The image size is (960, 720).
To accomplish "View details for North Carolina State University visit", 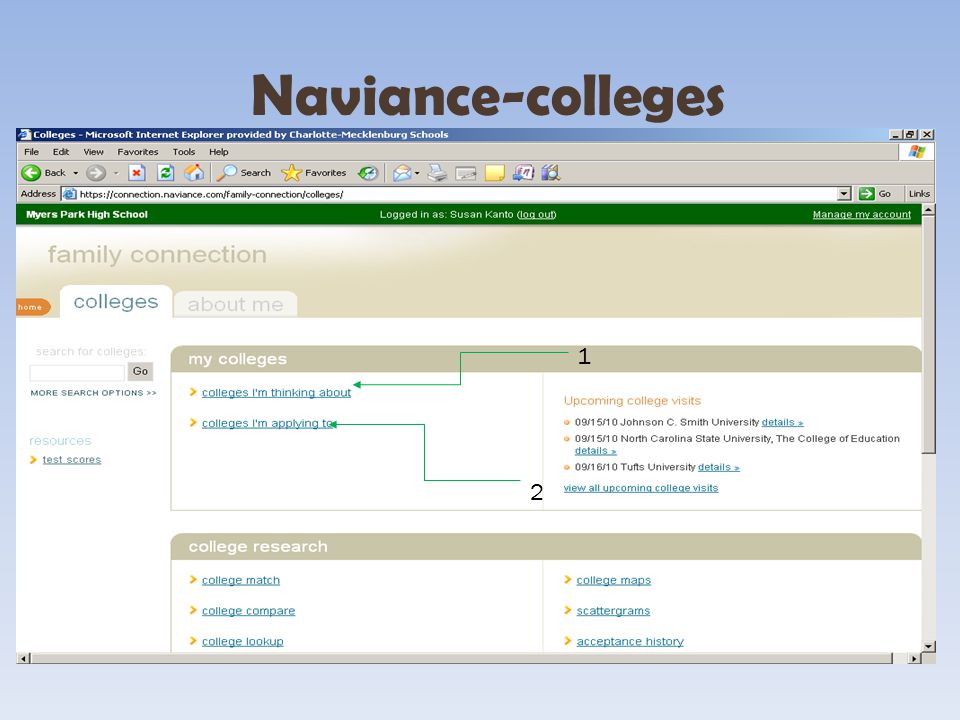I will click(x=595, y=451).
